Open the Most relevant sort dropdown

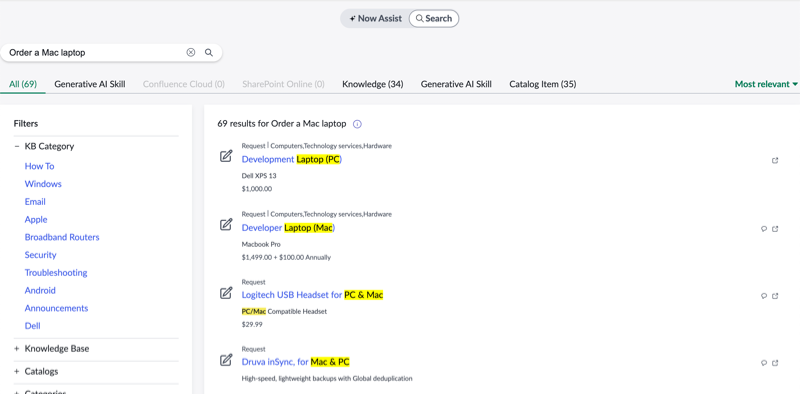(x=766, y=84)
